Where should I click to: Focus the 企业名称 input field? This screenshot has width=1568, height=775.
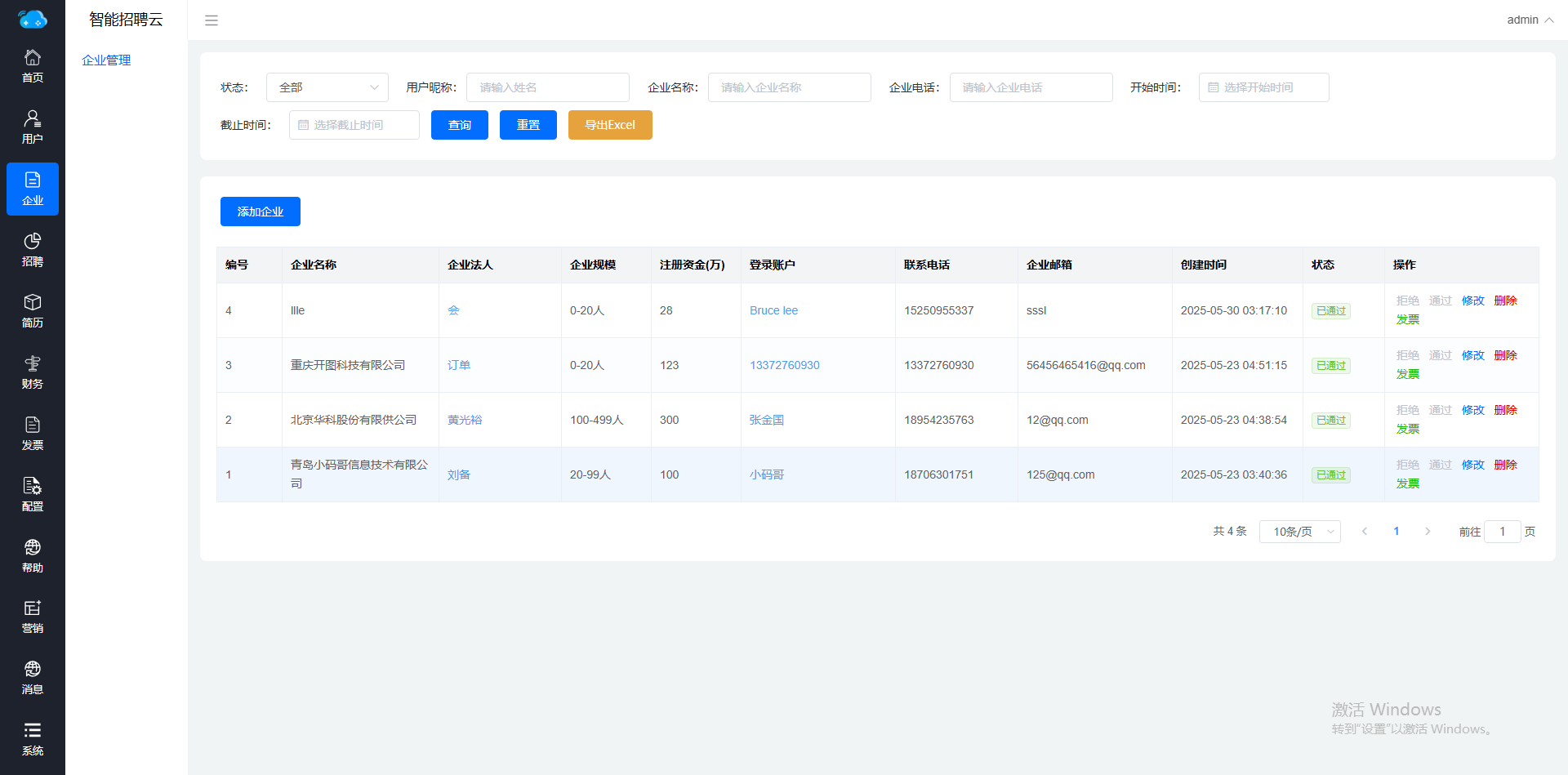point(790,87)
